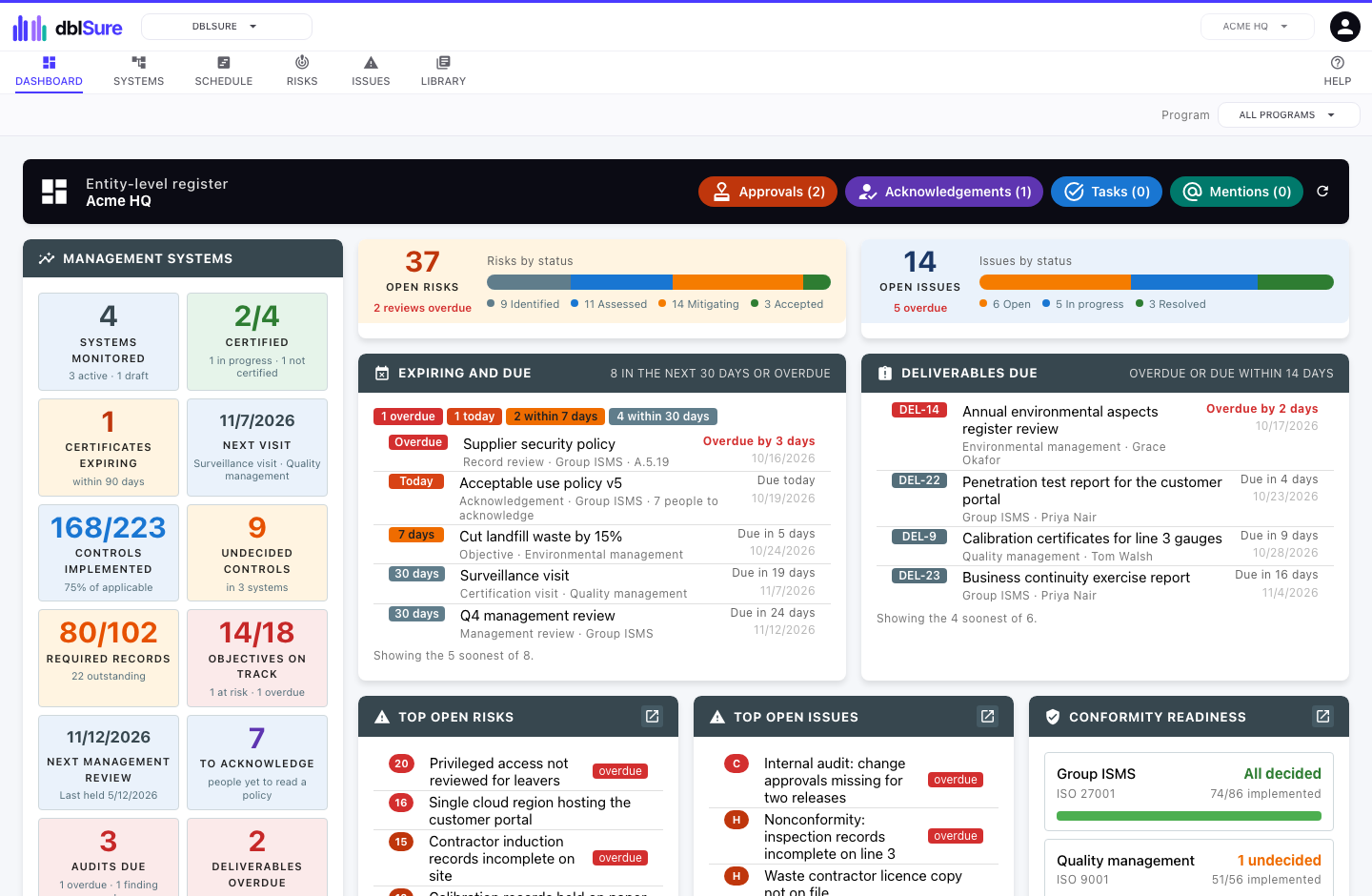Open Conformity Readiness external link icon

(x=1323, y=716)
